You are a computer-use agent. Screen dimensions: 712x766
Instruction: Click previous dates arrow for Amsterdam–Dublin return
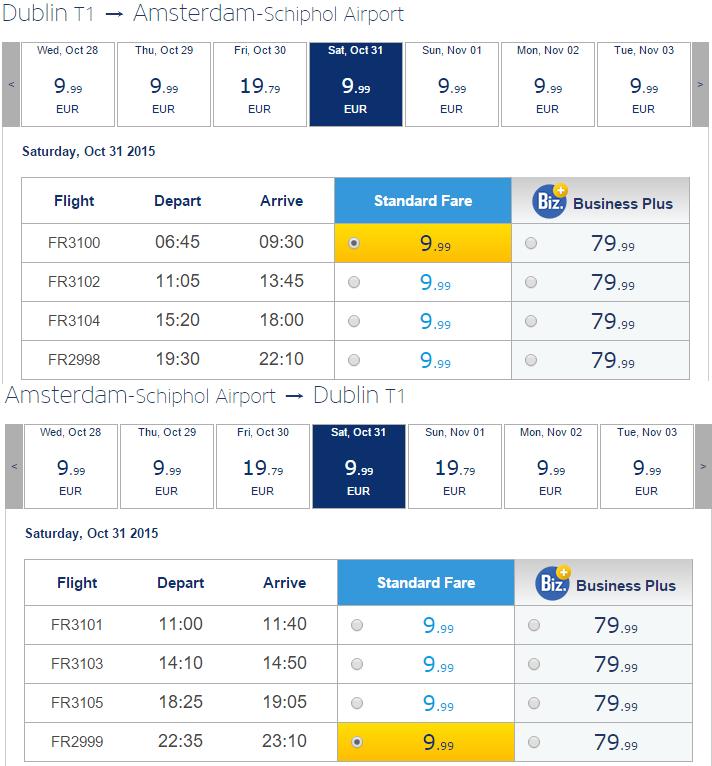pos(14,466)
